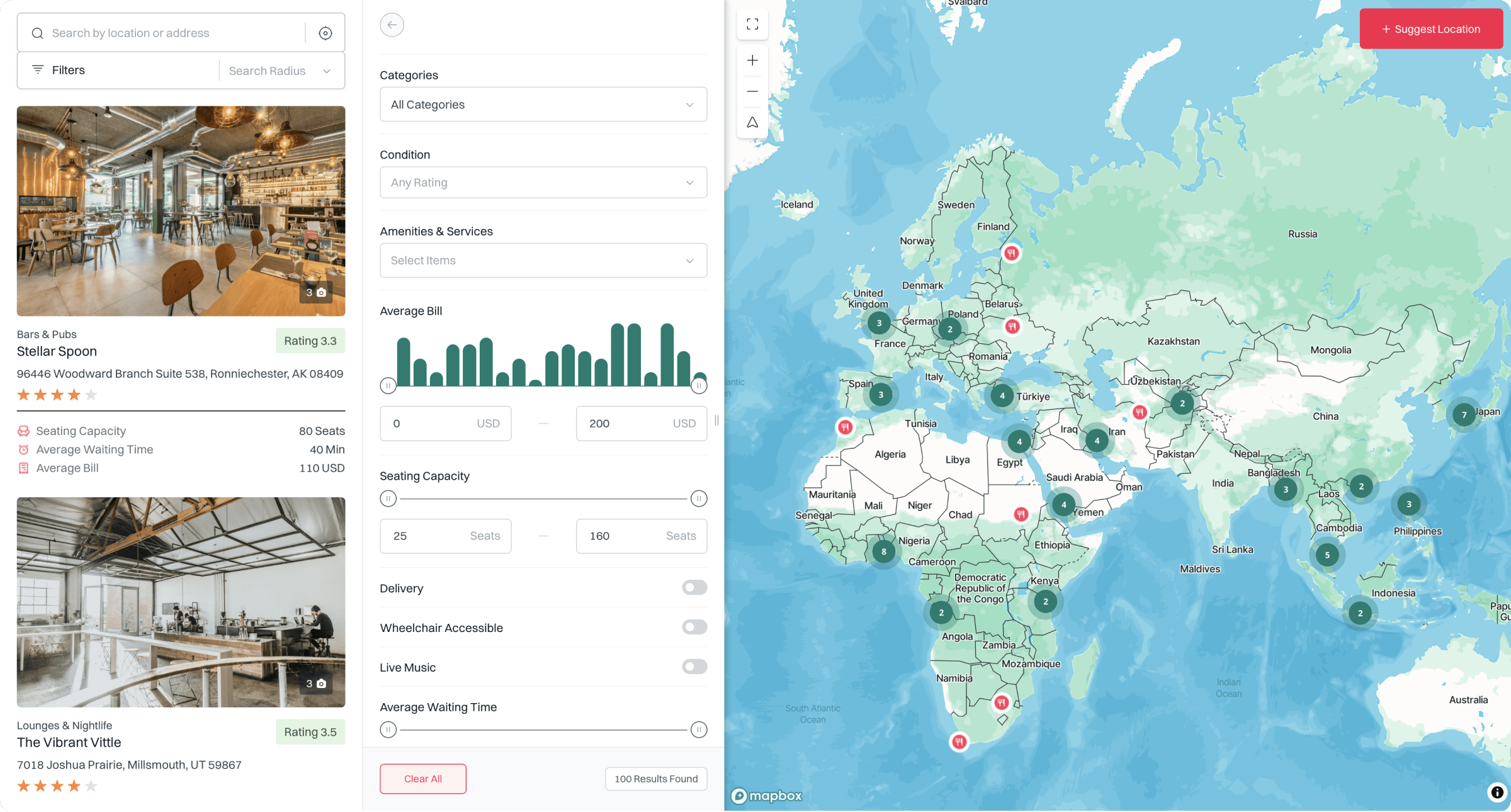This screenshot has width=1511, height=812.
Task: Open the All Categories dropdown
Action: (x=543, y=104)
